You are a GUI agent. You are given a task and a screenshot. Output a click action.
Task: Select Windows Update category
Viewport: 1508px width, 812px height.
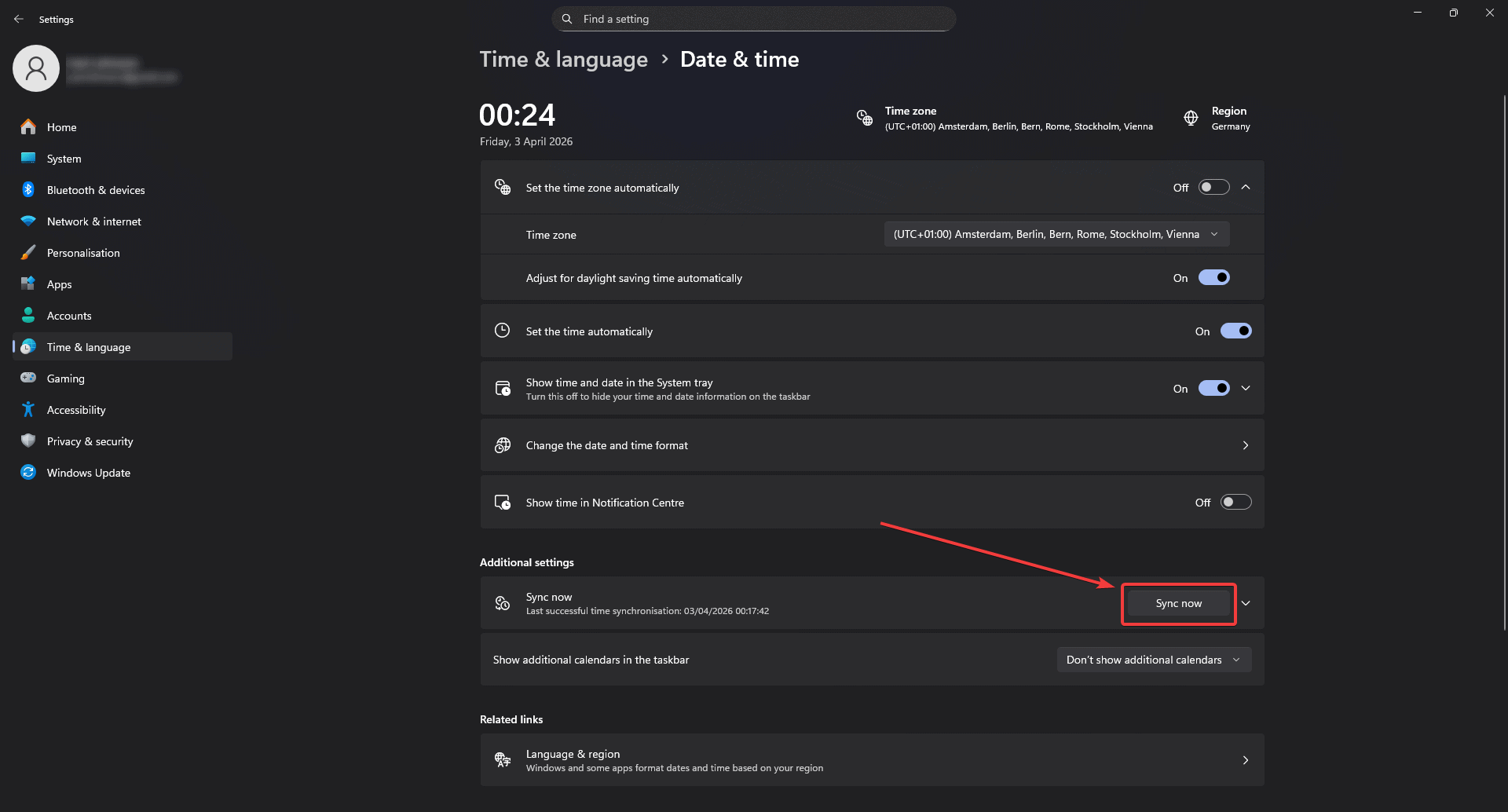[x=123, y=472]
